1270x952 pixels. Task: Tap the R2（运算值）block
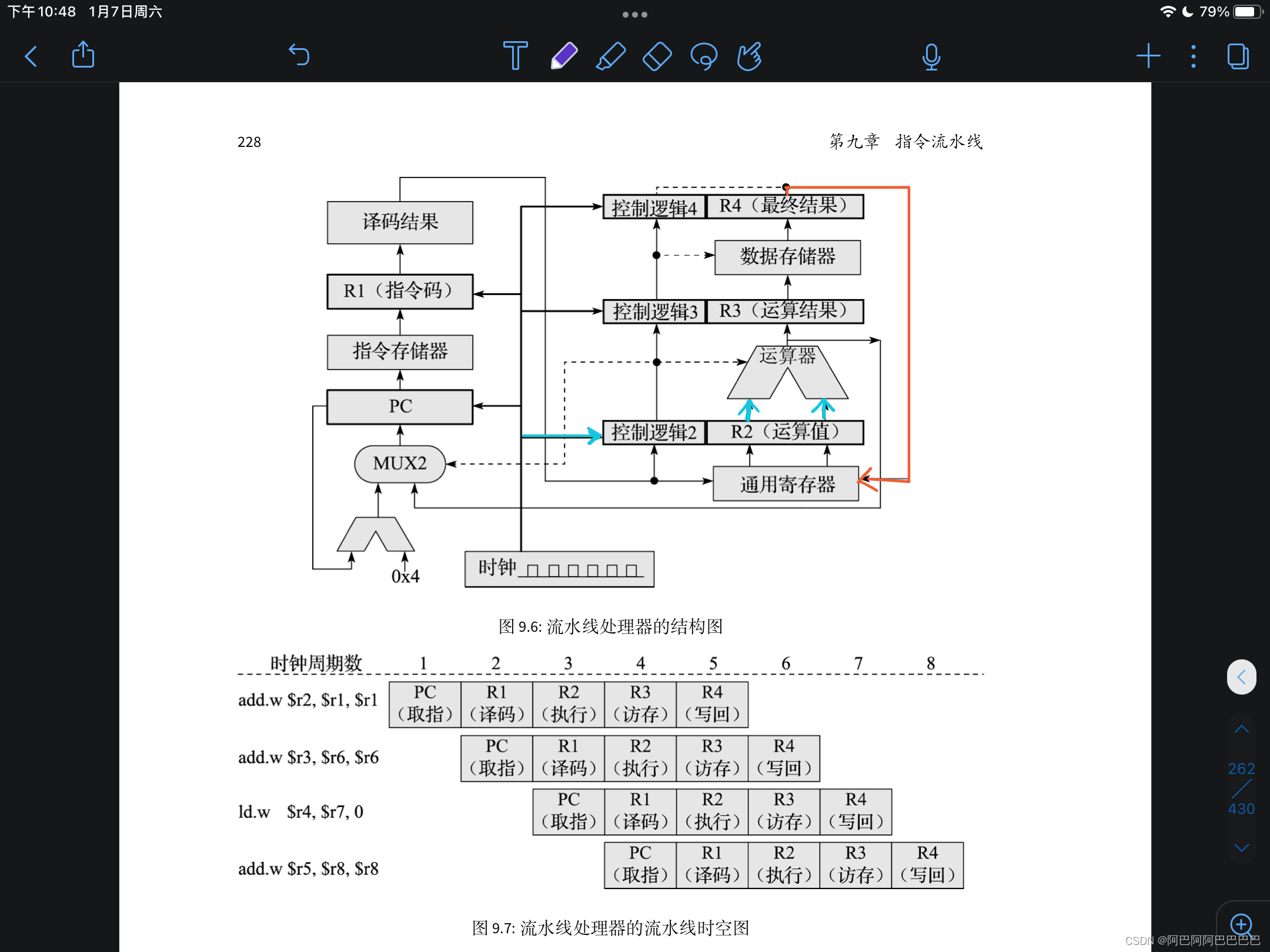click(784, 433)
